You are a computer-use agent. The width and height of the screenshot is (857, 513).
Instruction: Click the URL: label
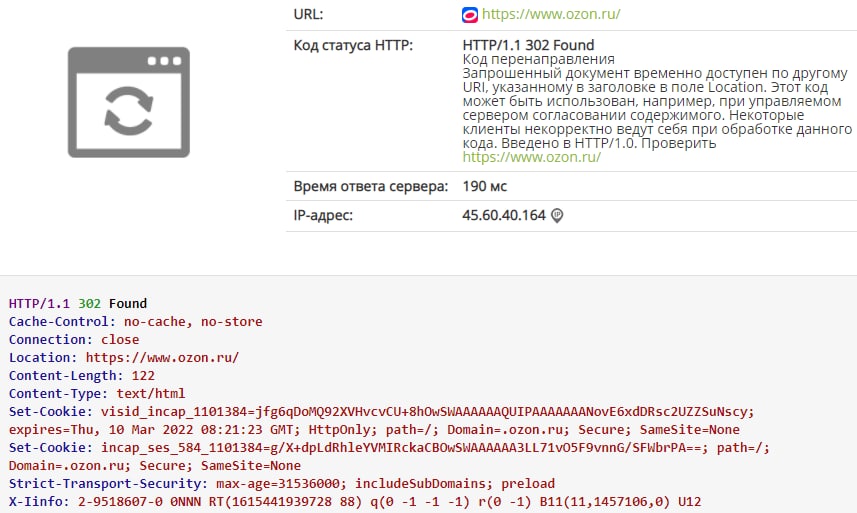click(308, 14)
